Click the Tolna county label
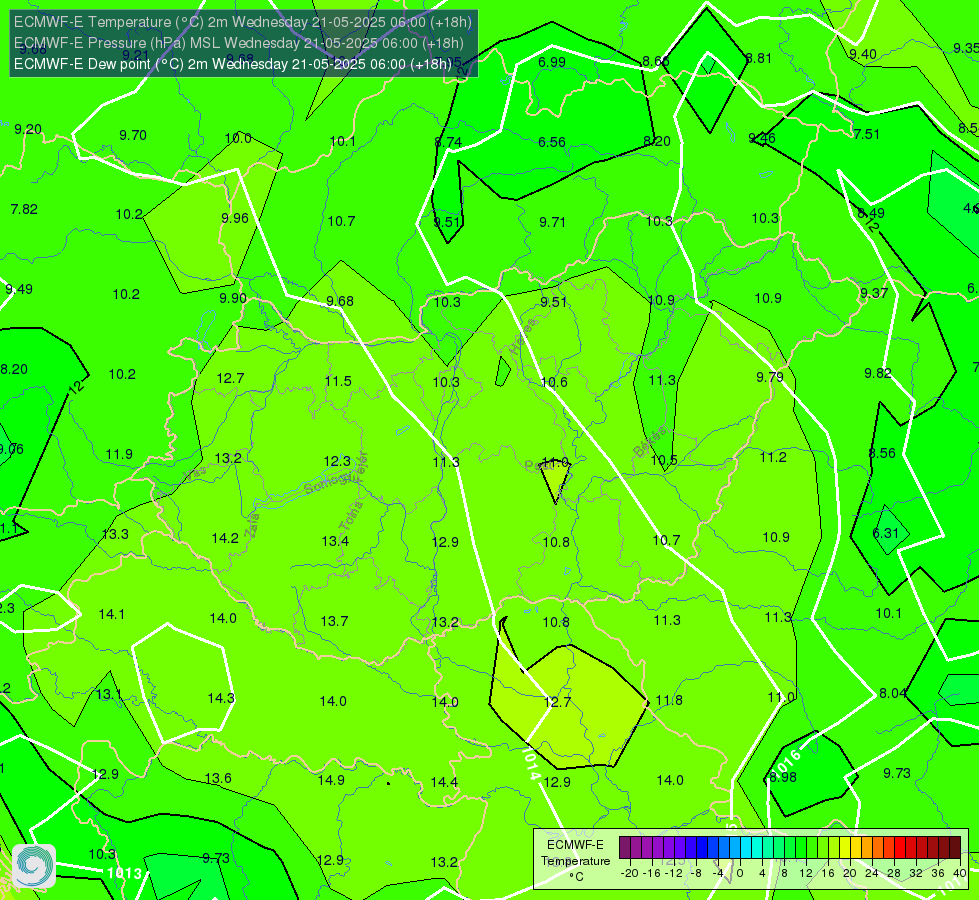 [350, 516]
